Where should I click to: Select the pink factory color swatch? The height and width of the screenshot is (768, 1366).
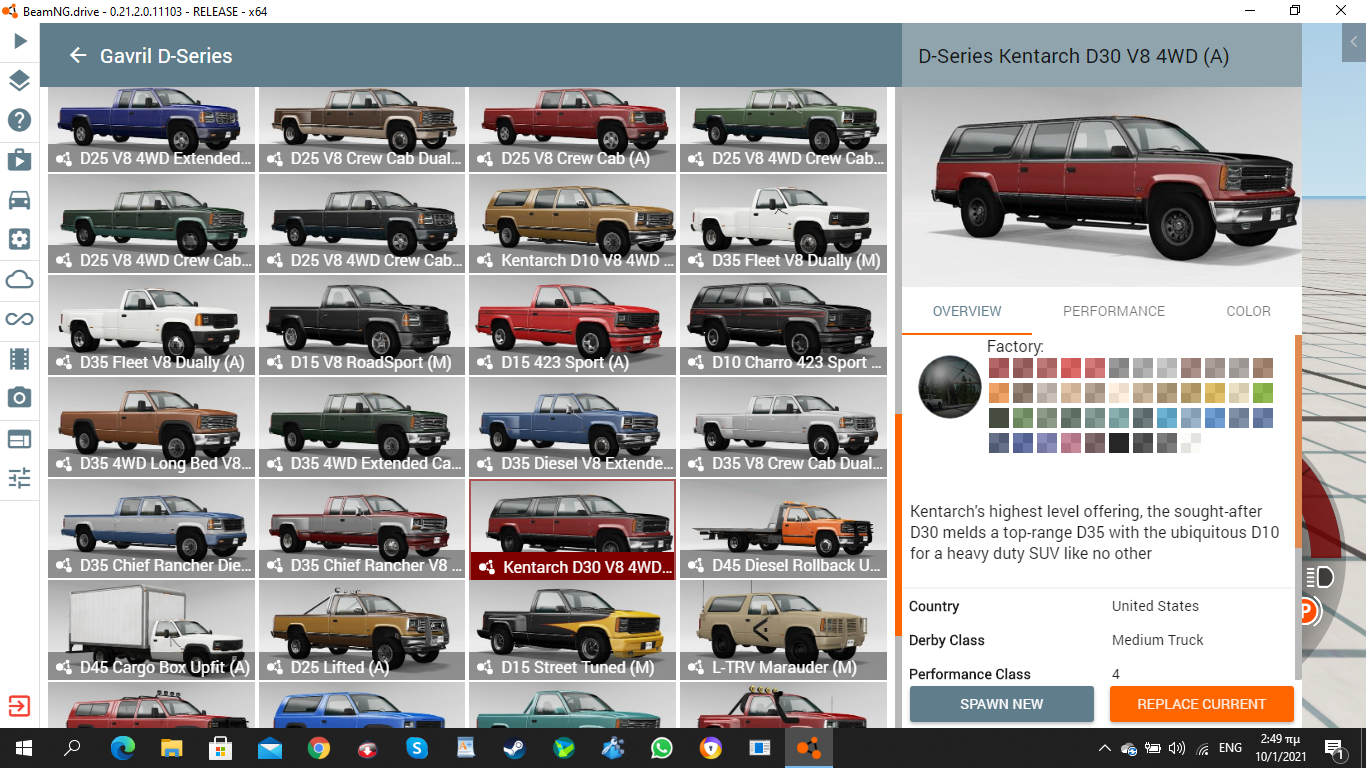pos(1071,443)
